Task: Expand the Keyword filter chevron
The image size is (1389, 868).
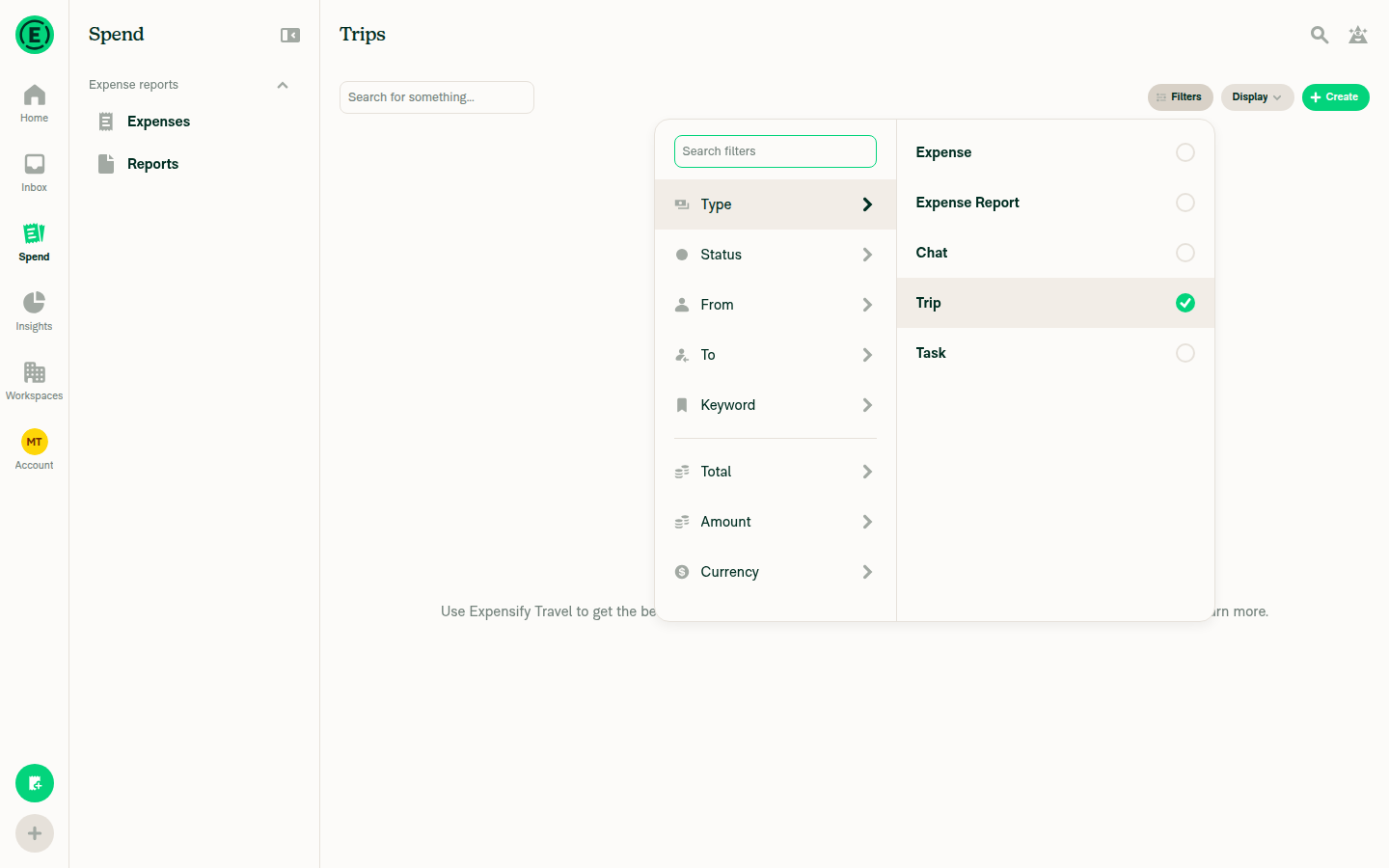Action: tap(867, 405)
